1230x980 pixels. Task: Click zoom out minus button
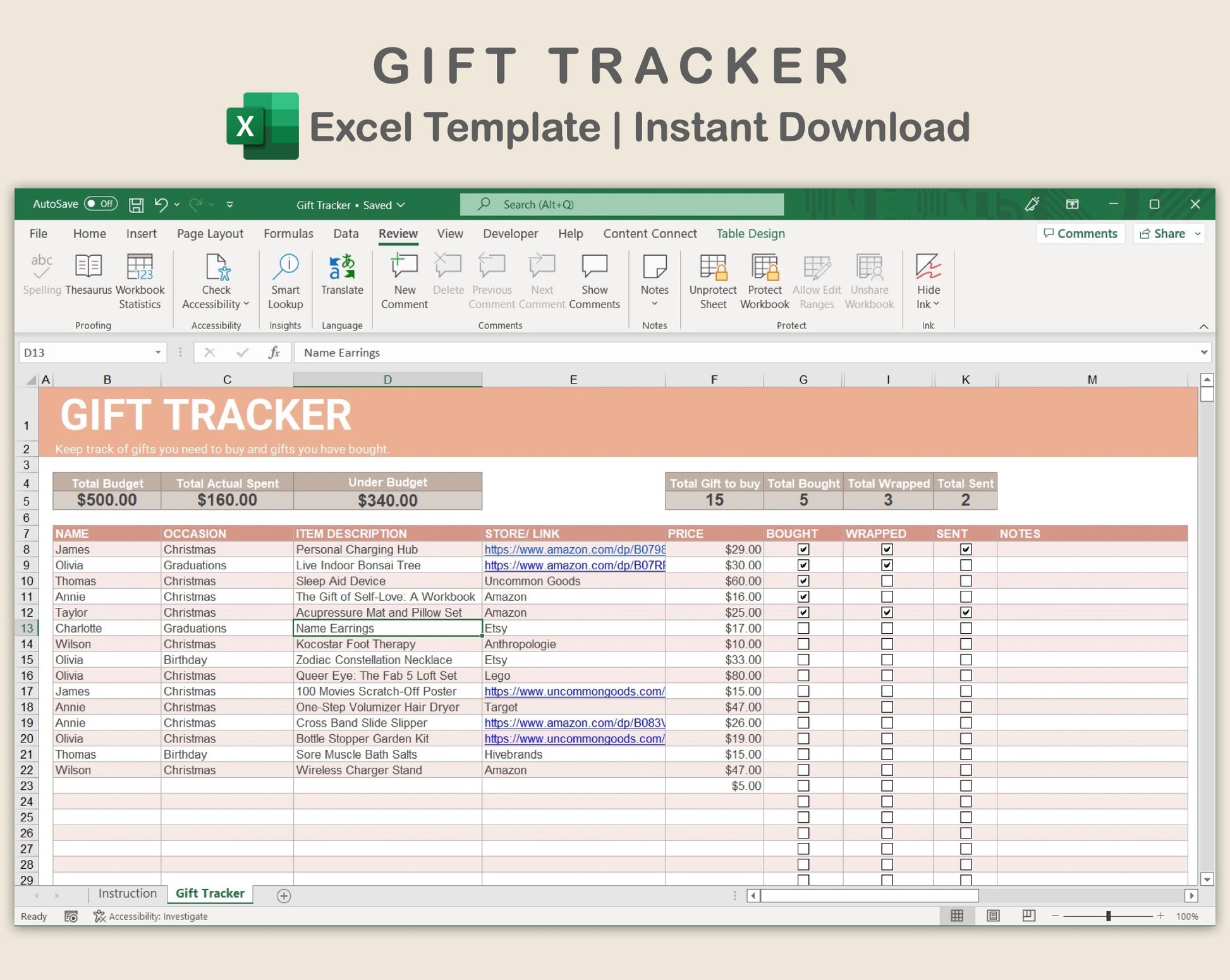tap(1055, 916)
